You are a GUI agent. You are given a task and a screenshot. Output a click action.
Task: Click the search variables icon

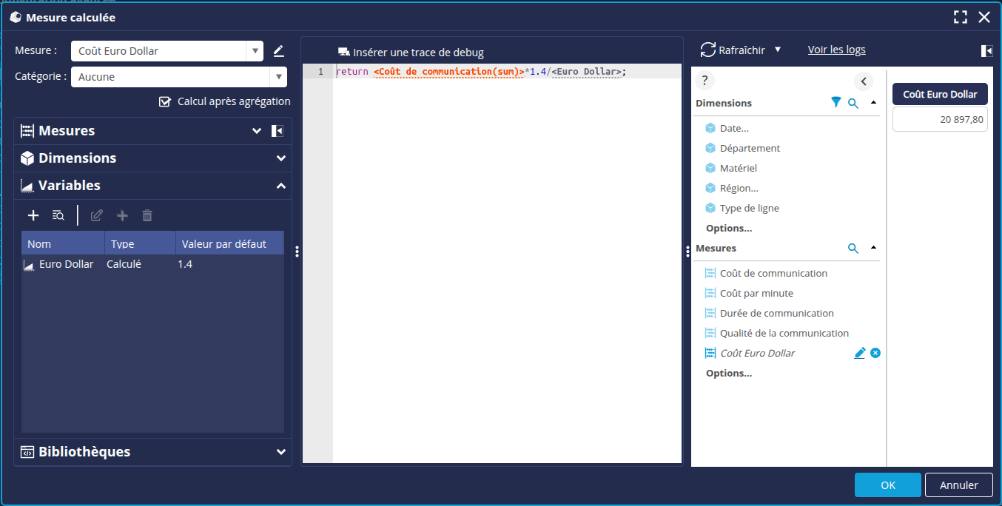(x=58, y=215)
